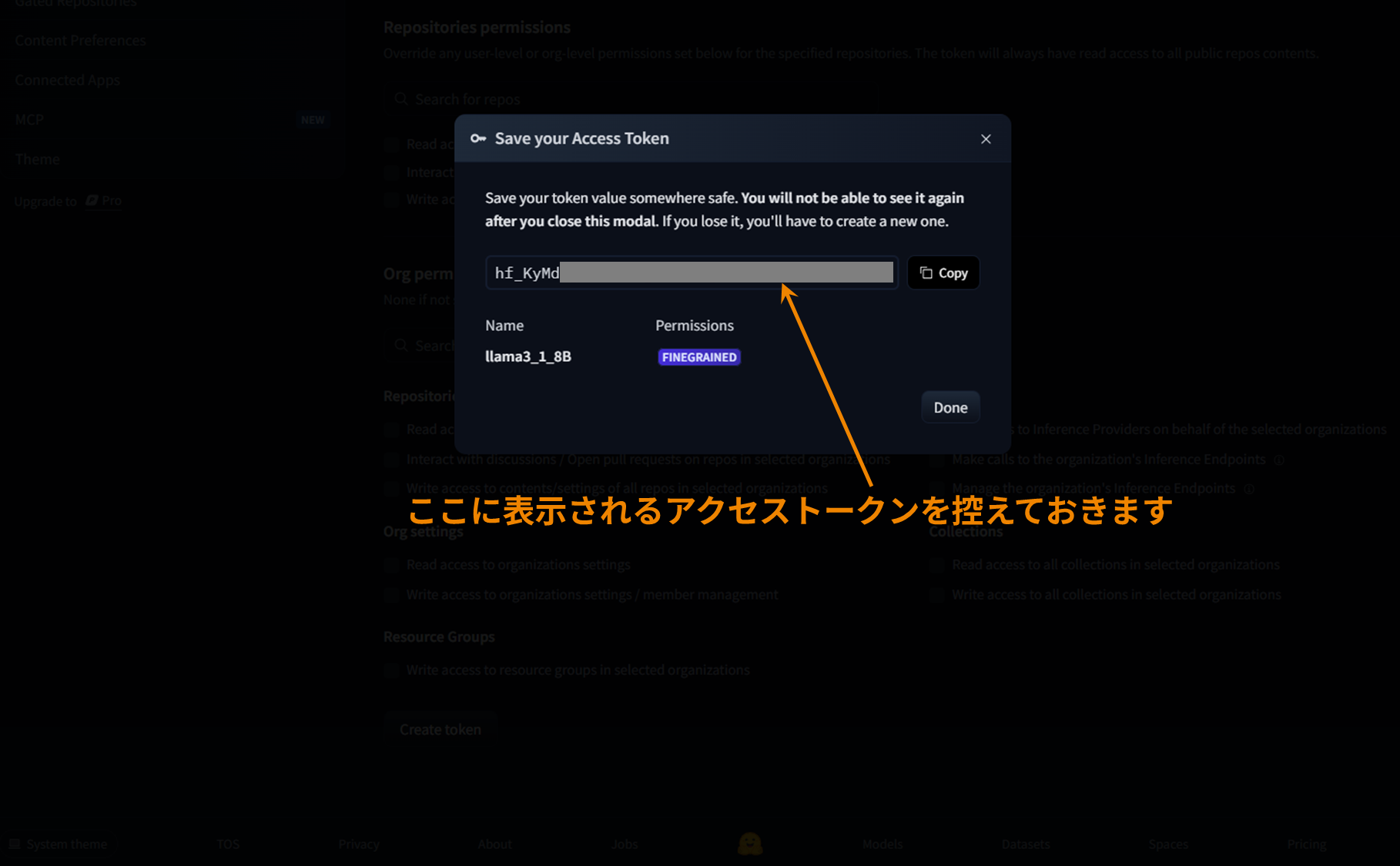Click the access token value field
This screenshot has width=1400, height=866.
691,273
